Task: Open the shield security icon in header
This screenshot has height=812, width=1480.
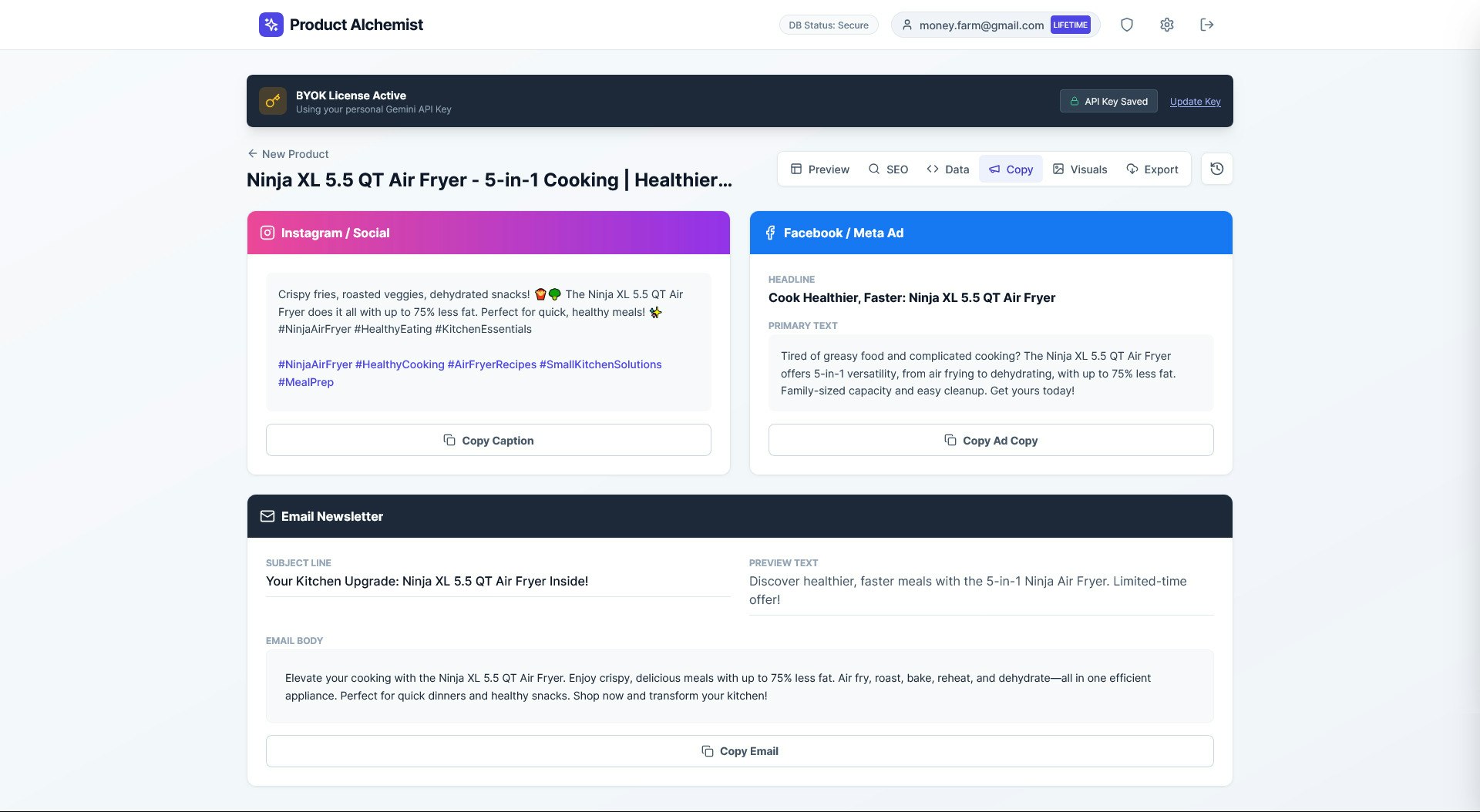Action: click(1127, 25)
